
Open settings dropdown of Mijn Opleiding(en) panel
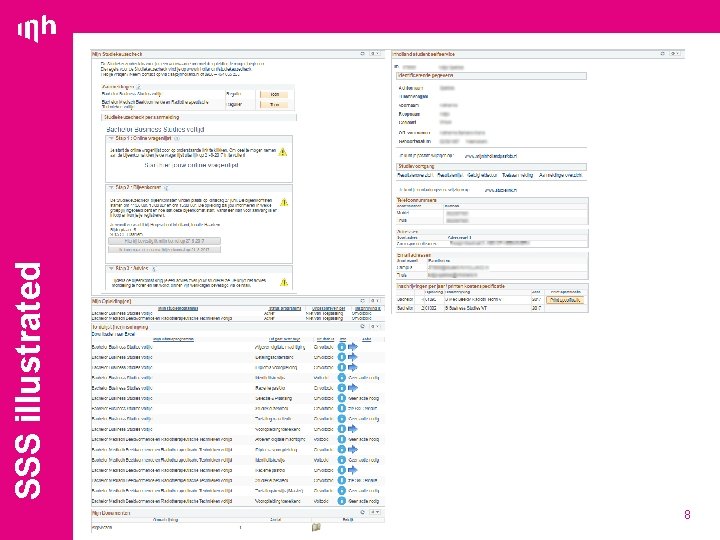coord(375,301)
